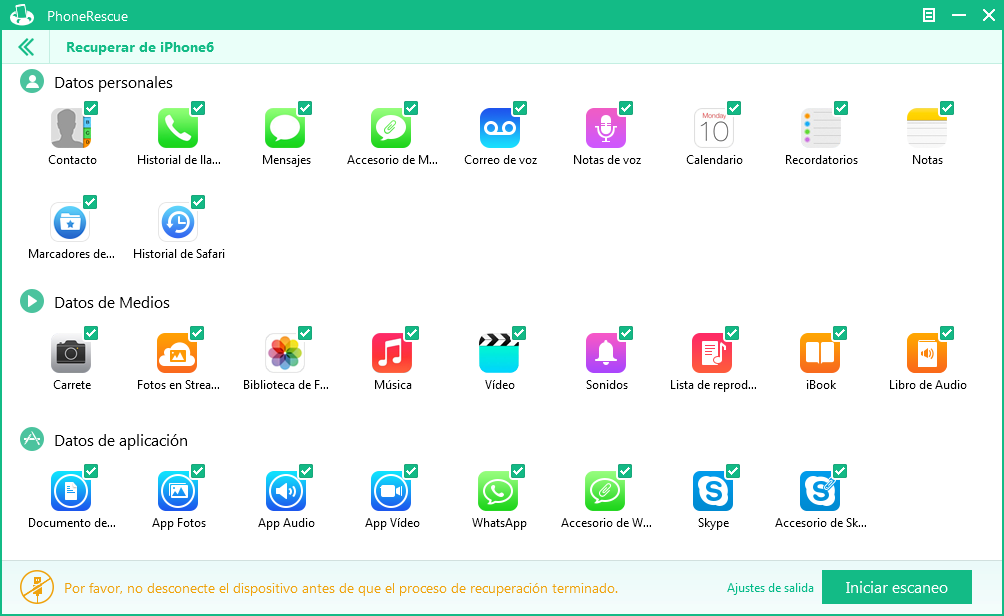Click the Skype icon
The height and width of the screenshot is (616, 1004).
click(x=713, y=491)
